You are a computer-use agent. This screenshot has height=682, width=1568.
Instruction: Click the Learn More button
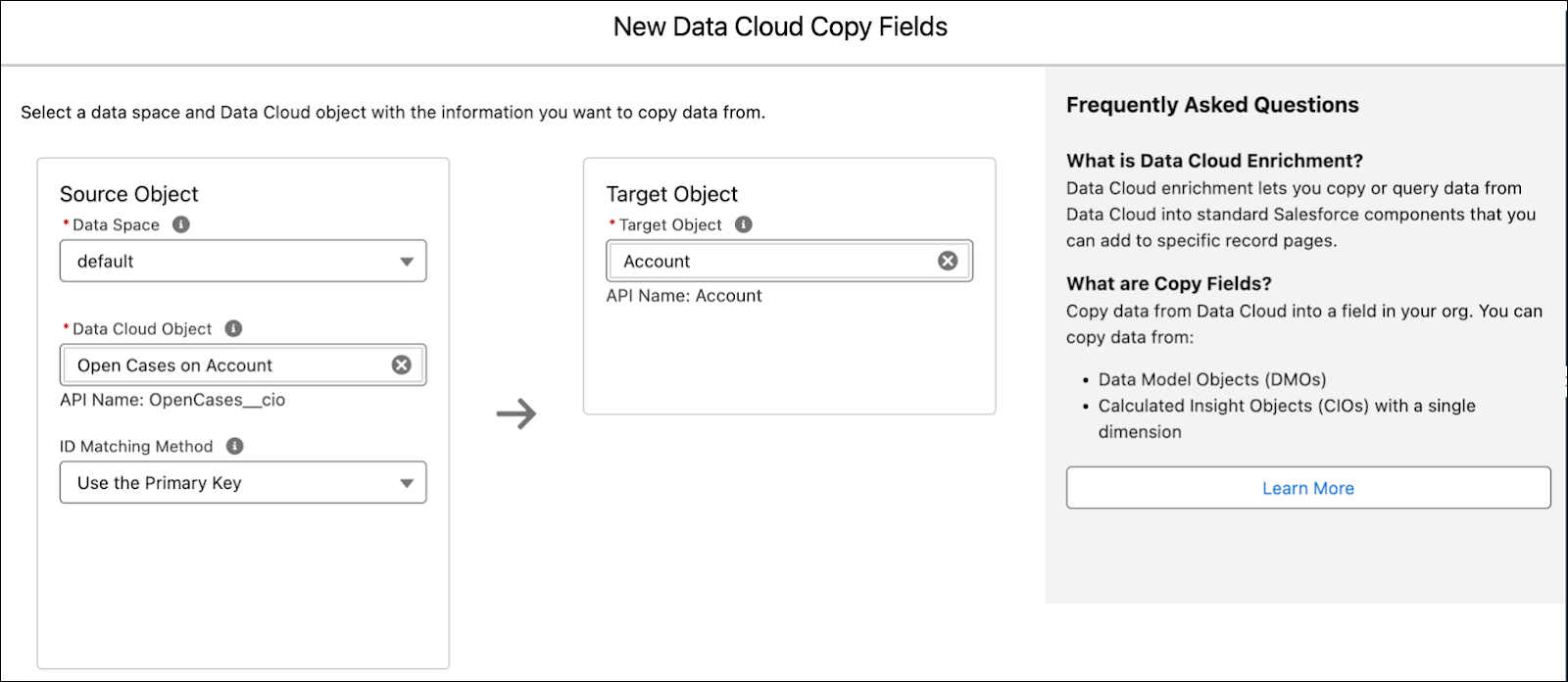pyautogui.click(x=1308, y=488)
